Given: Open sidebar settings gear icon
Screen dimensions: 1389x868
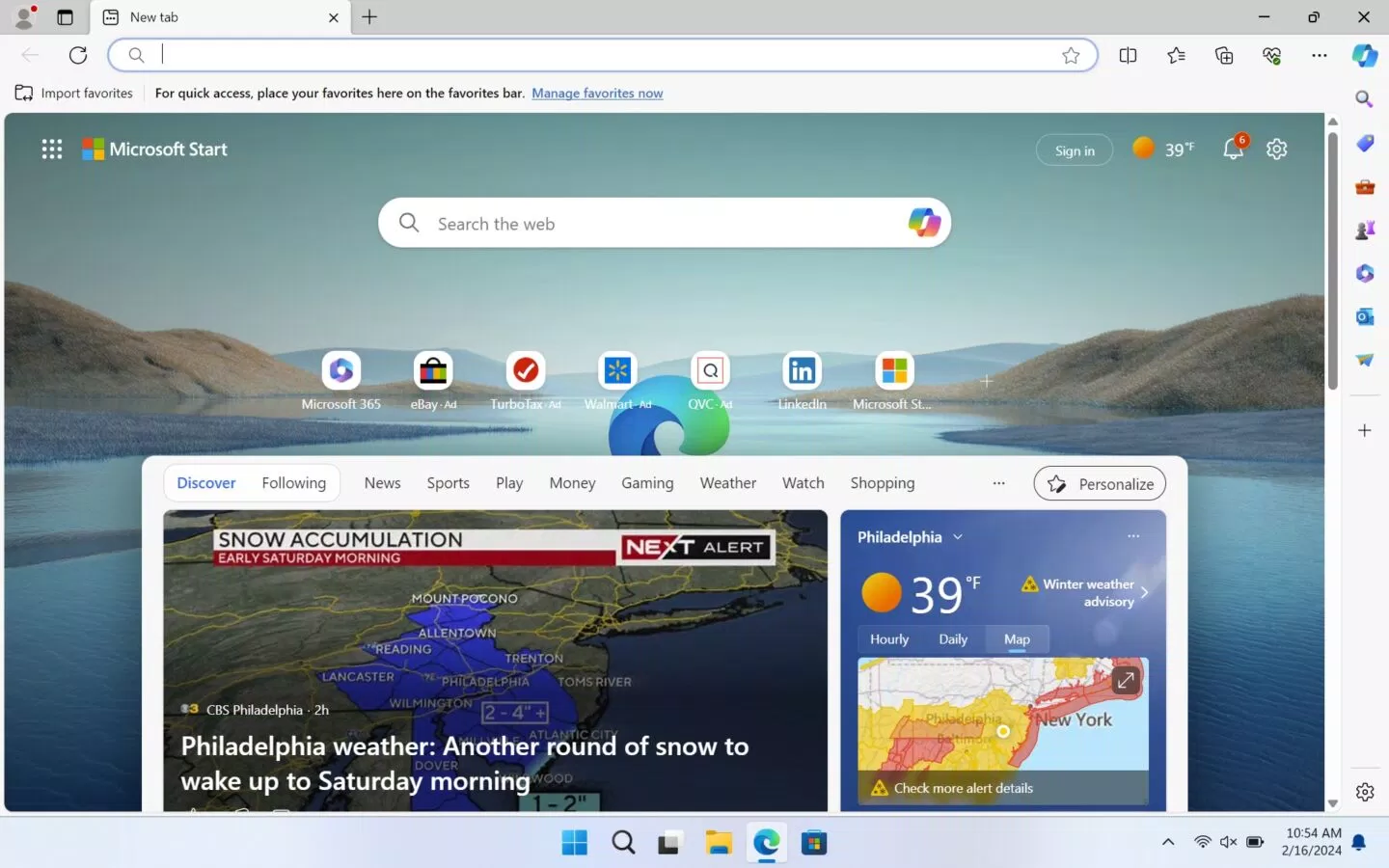Looking at the screenshot, I should 1364,792.
